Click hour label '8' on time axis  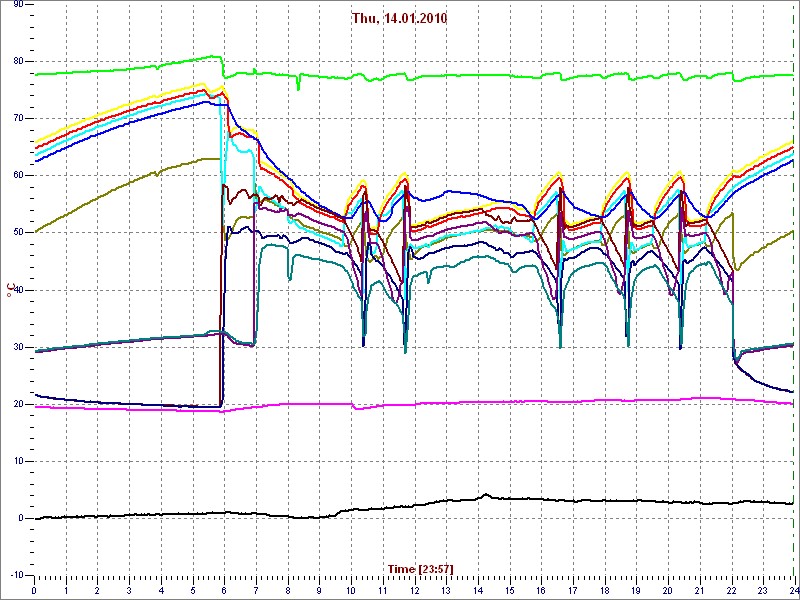click(288, 590)
